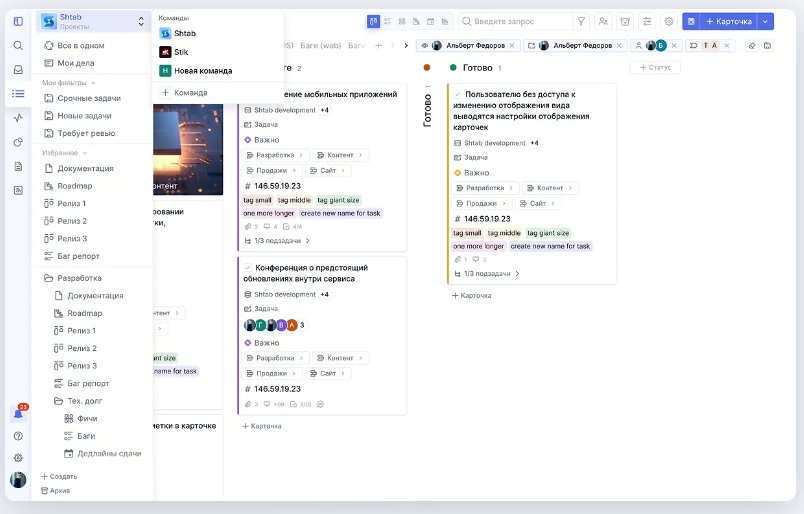804x514 pixels.
Task: Click the filter funnel icon beside search
Action: (x=581, y=21)
